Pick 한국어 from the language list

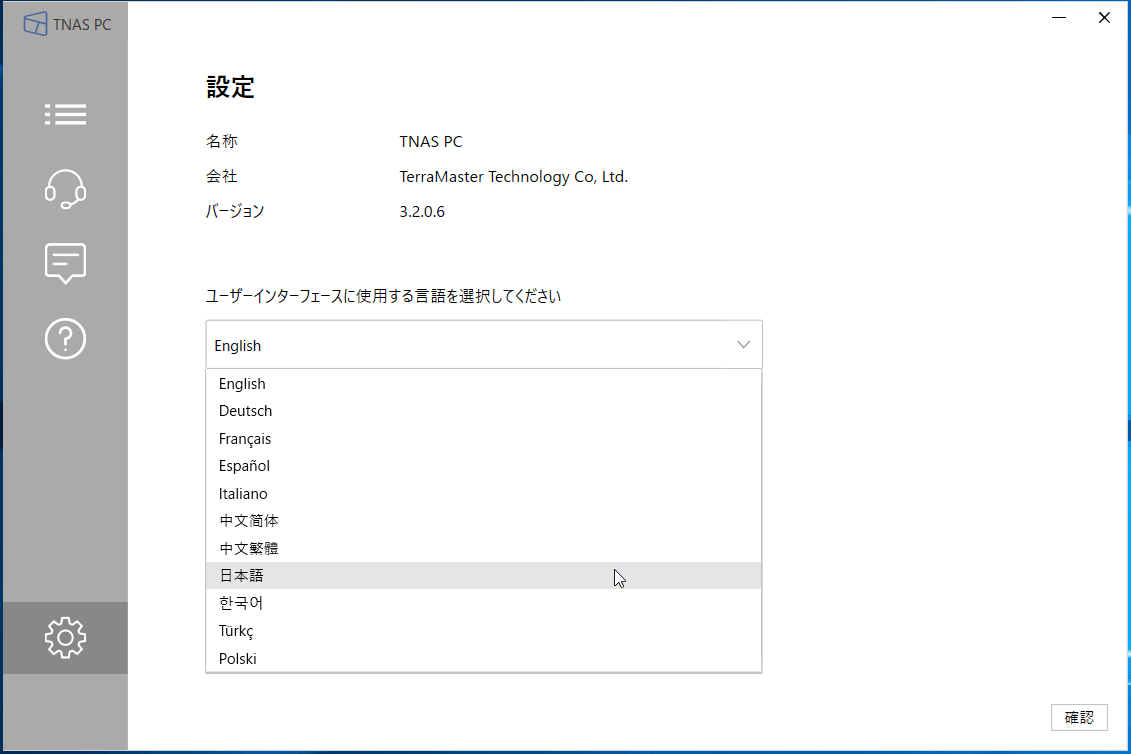click(483, 603)
